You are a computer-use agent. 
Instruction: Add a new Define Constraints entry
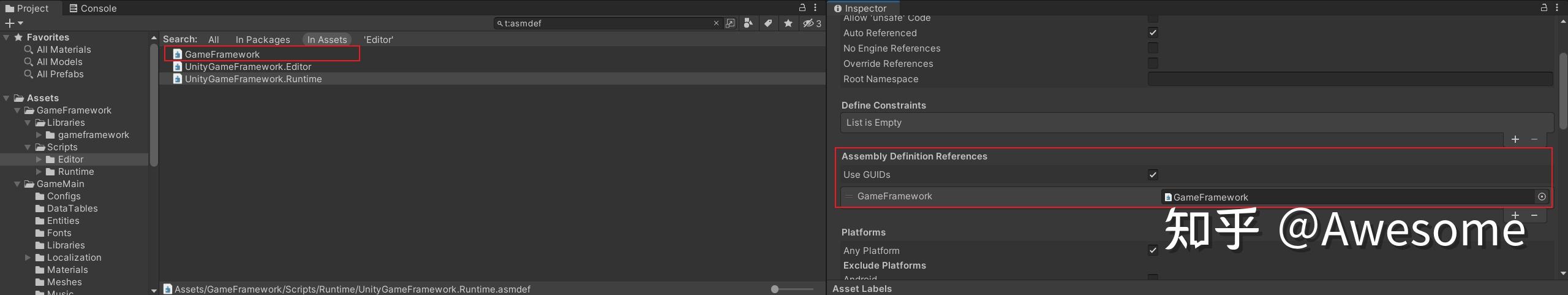point(1515,139)
